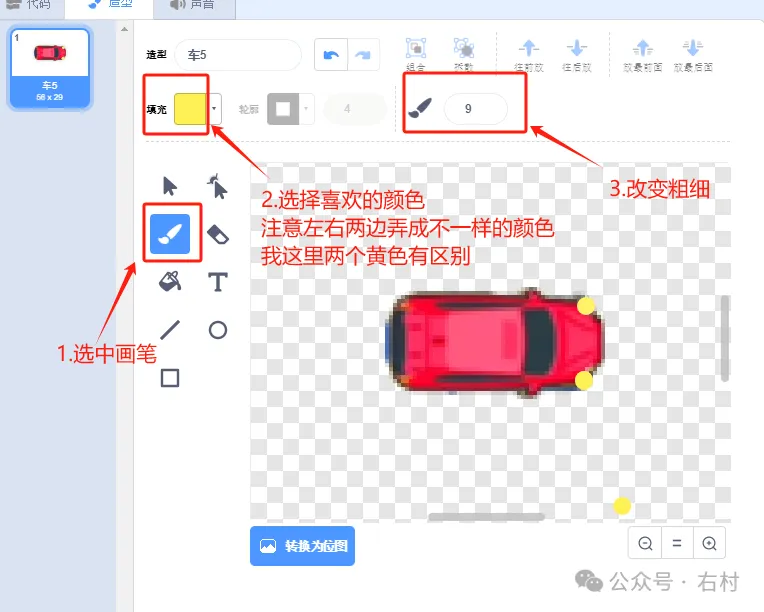Screen dimensions: 764x612
Task: Click brush size icon beside value 9
Action: (420, 108)
